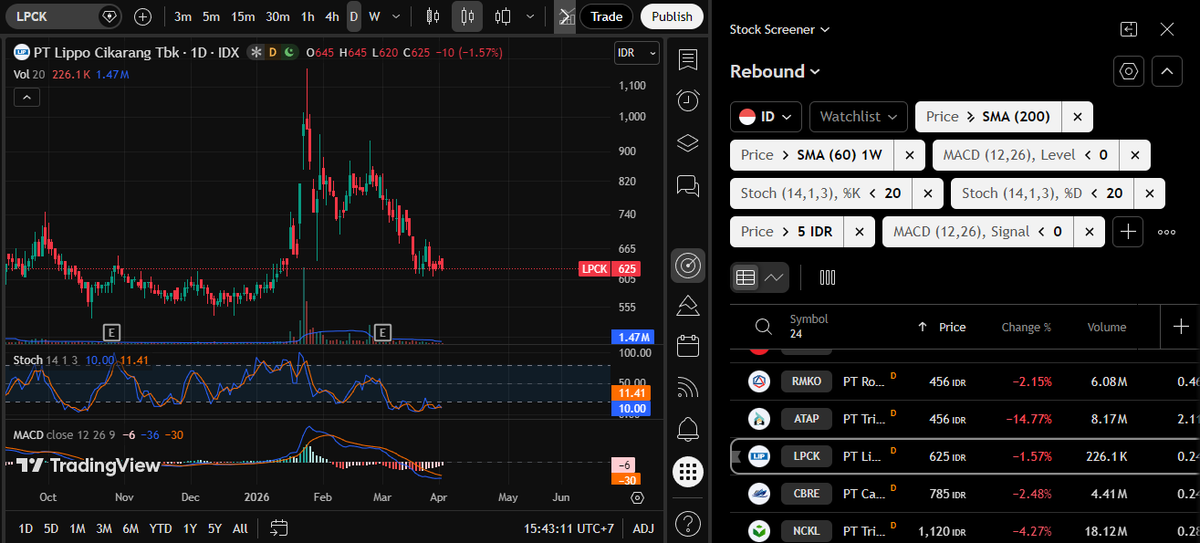Add a new screener filter with plus button
This screenshot has width=1200, height=543.
tap(1128, 231)
